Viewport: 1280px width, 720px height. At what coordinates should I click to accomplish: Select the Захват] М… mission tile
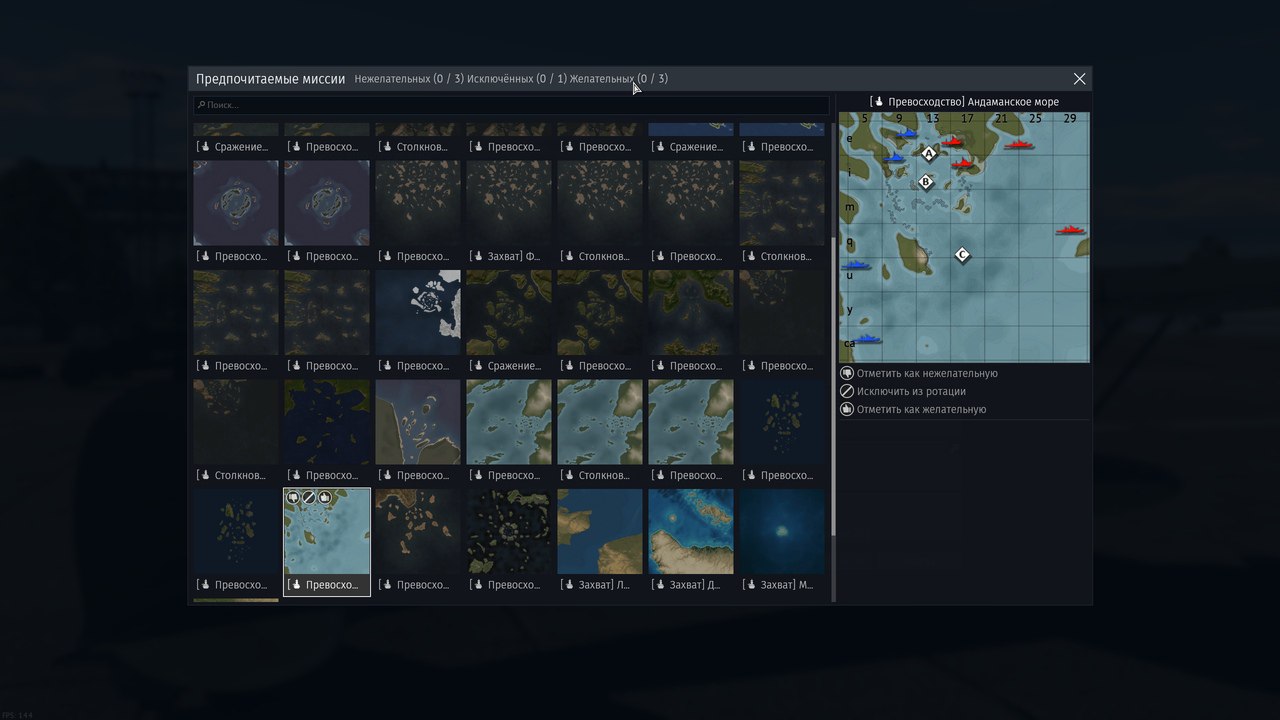(782, 540)
